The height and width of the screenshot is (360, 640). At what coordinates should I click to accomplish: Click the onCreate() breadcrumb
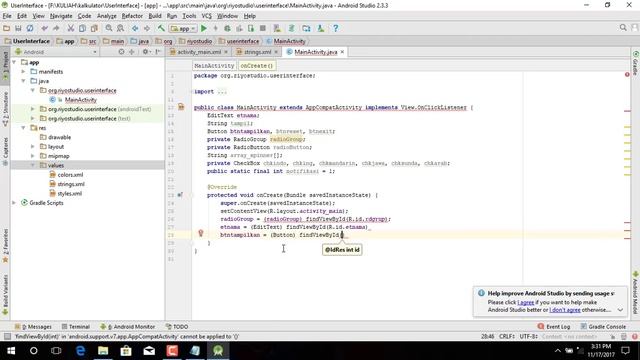tap(257, 65)
